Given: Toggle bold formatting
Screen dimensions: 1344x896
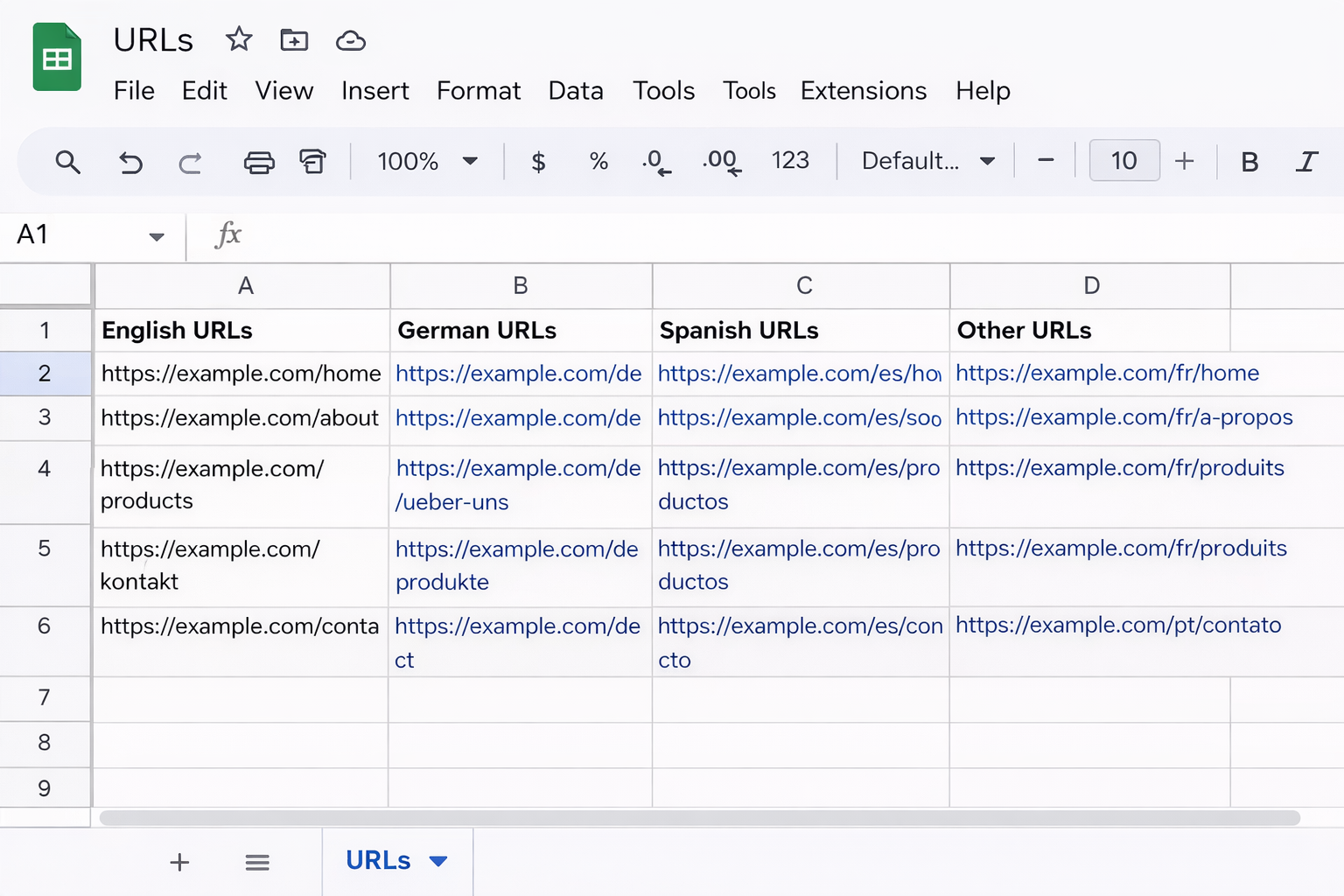Looking at the screenshot, I should pyautogui.click(x=1249, y=162).
